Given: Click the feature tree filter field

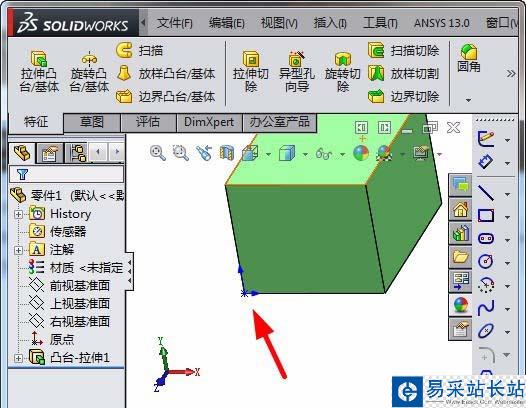Looking at the screenshot, I should pos(66,174).
